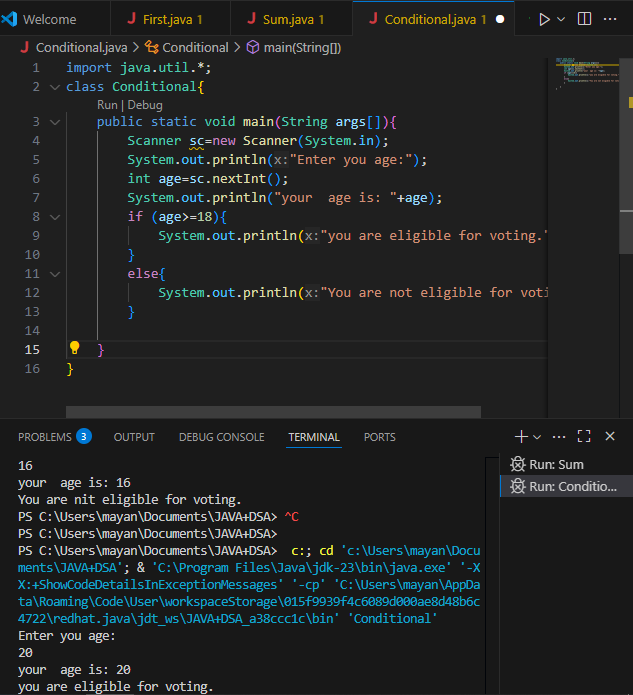Click the Java icon on Sum.java tab
Screen dimensions: 633x695
click(251, 18)
